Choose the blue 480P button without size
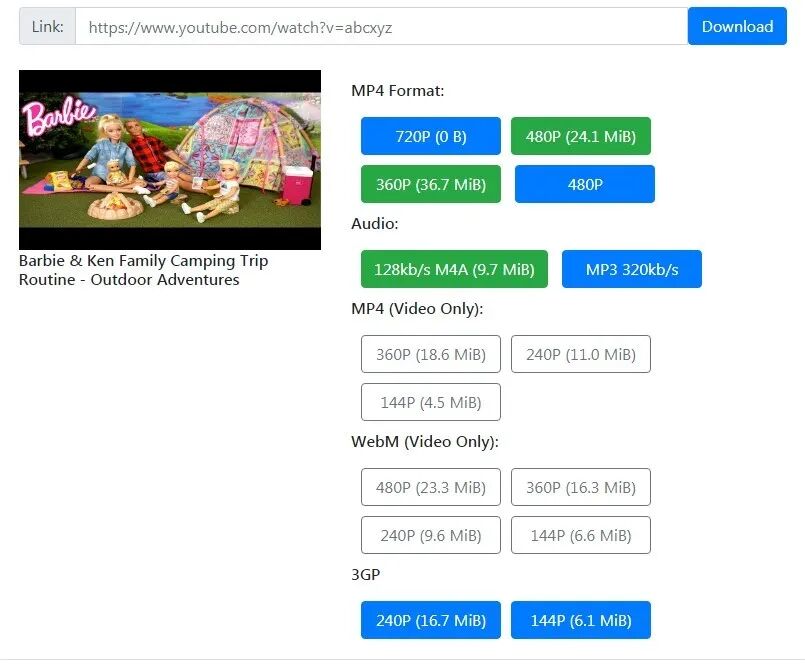This screenshot has height=666, width=805. pyautogui.click(x=585, y=184)
